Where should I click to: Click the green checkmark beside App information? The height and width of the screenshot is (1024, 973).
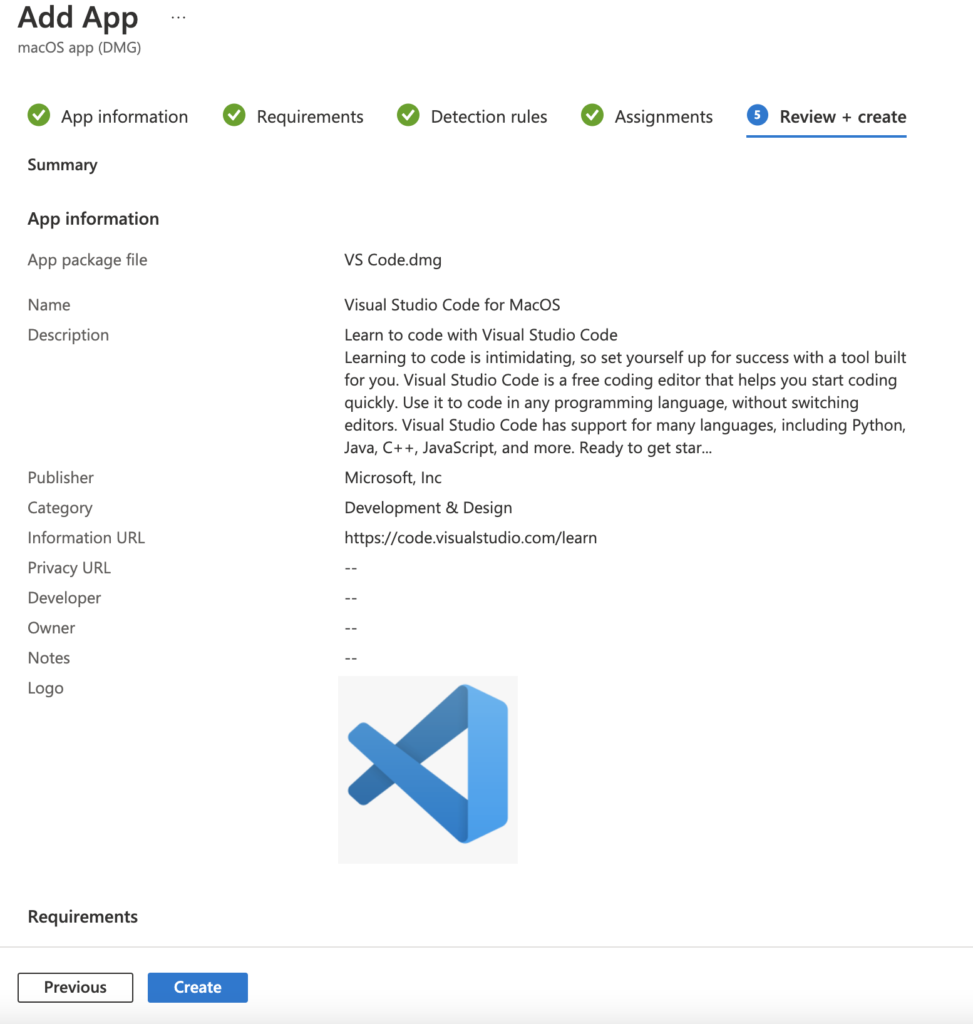(39, 116)
